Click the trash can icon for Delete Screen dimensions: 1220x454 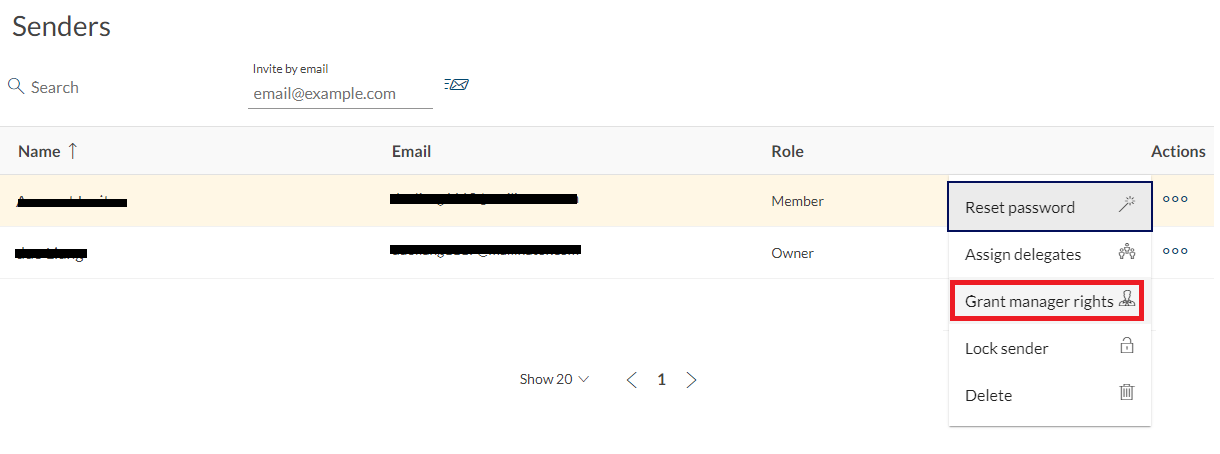1126,392
